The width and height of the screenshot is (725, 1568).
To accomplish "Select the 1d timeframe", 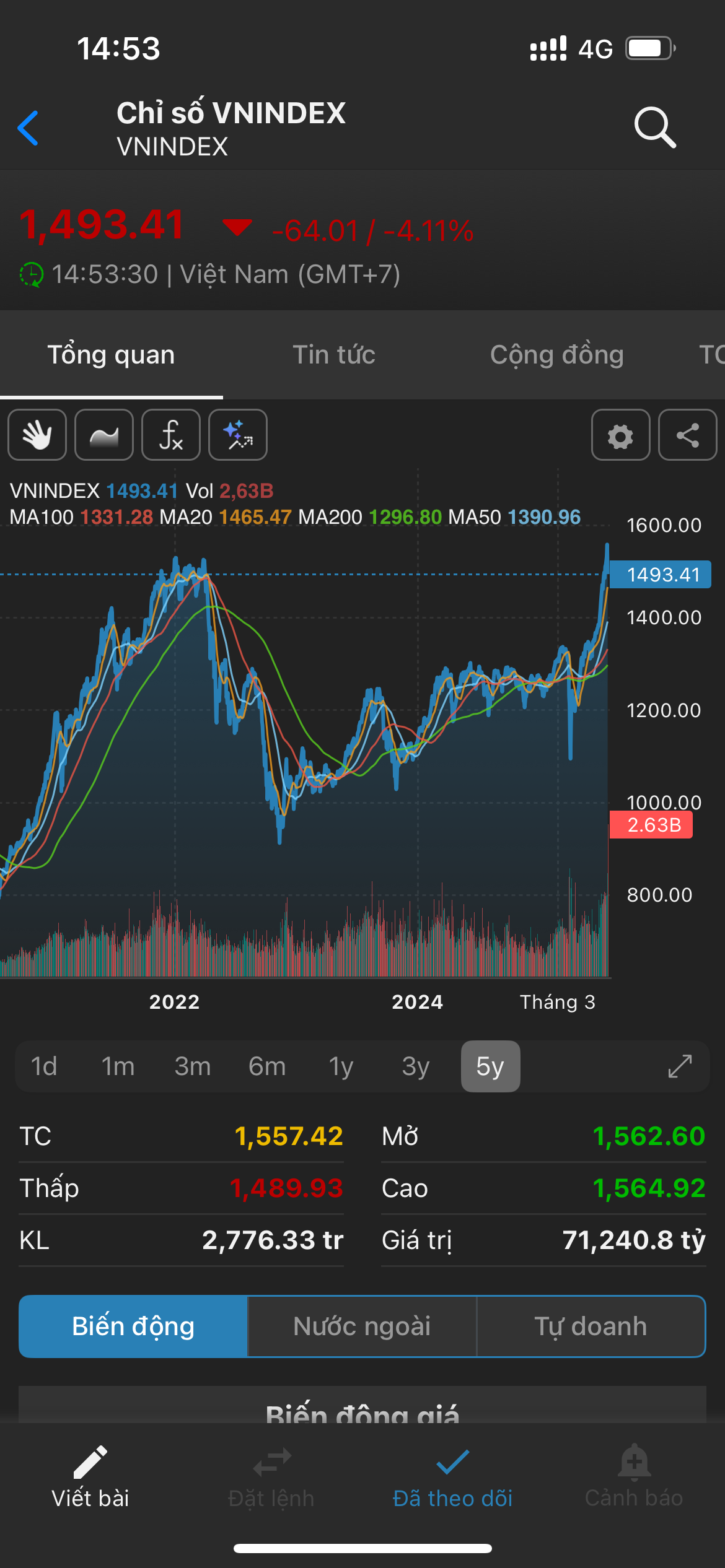I will click(x=44, y=1066).
